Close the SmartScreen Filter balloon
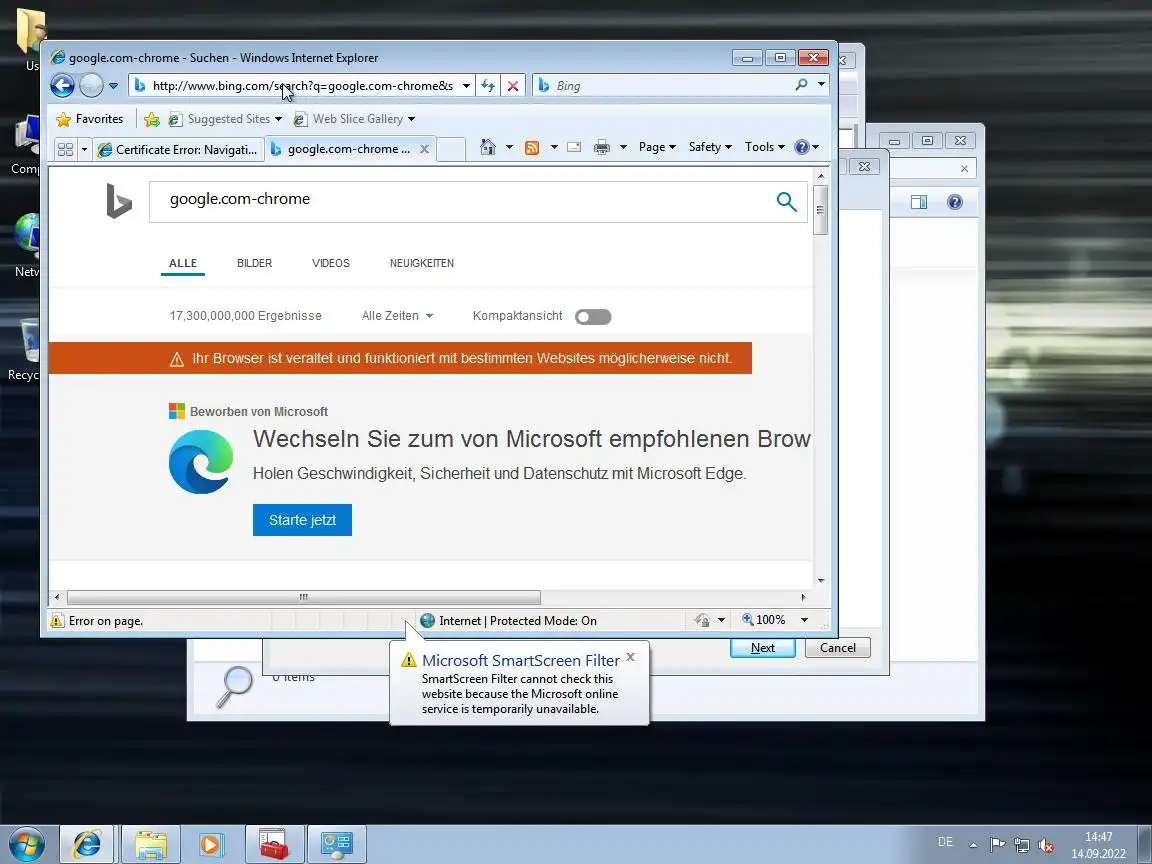The image size is (1152, 864). [x=630, y=658]
